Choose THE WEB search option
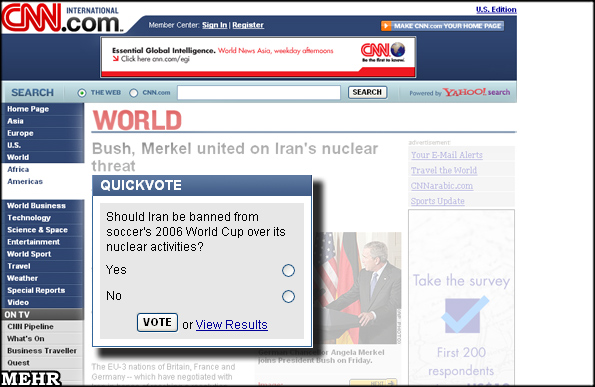Image resolution: width=595 pixels, height=387 pixels. [x=82, y=93]
